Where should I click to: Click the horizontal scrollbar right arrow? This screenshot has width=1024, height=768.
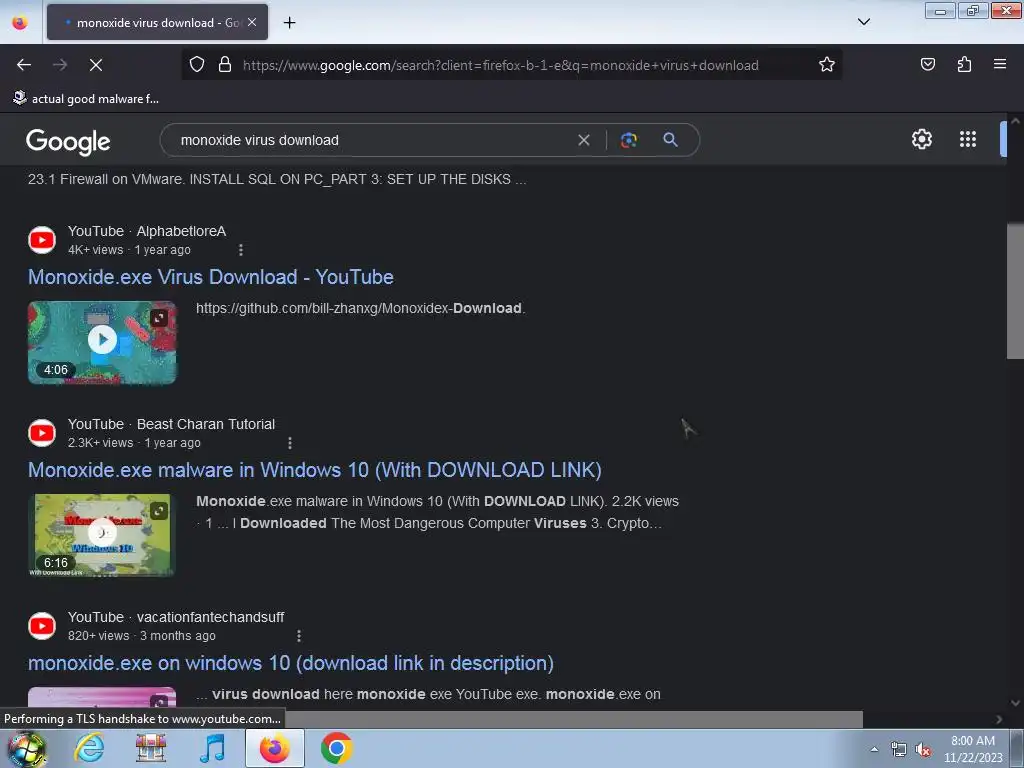[x=999, y=719]
